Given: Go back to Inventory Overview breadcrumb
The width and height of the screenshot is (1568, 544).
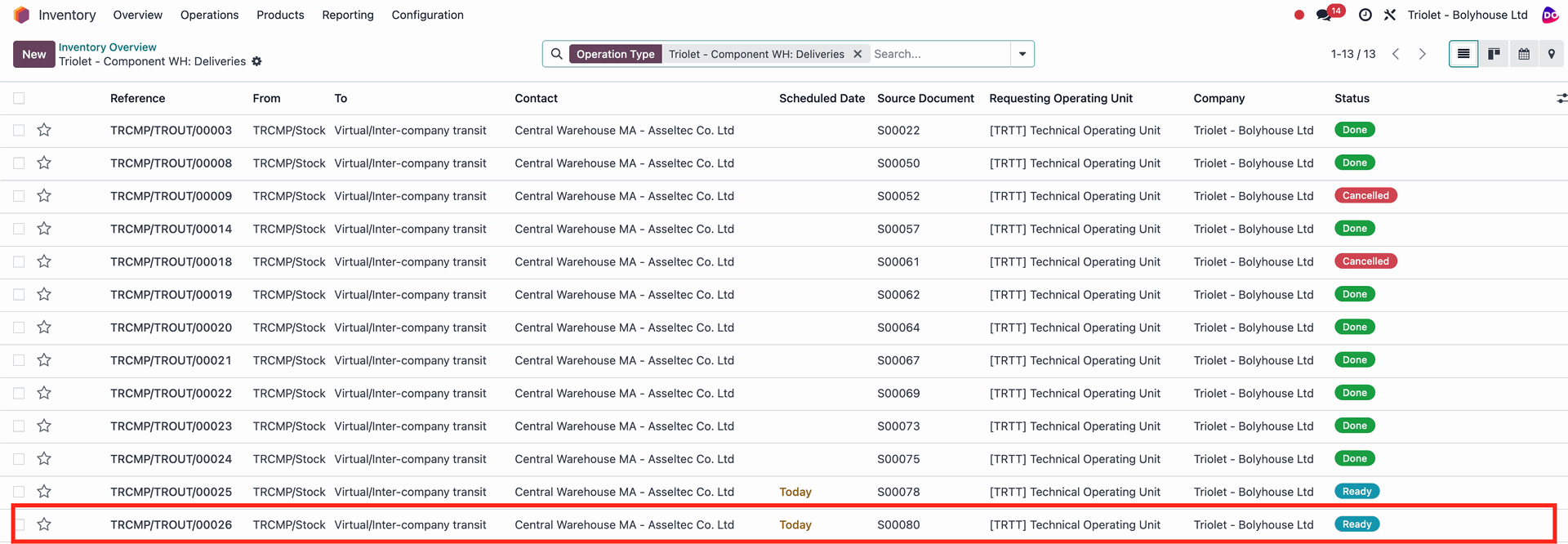Looking at the screenshot, I should point(107,47).
